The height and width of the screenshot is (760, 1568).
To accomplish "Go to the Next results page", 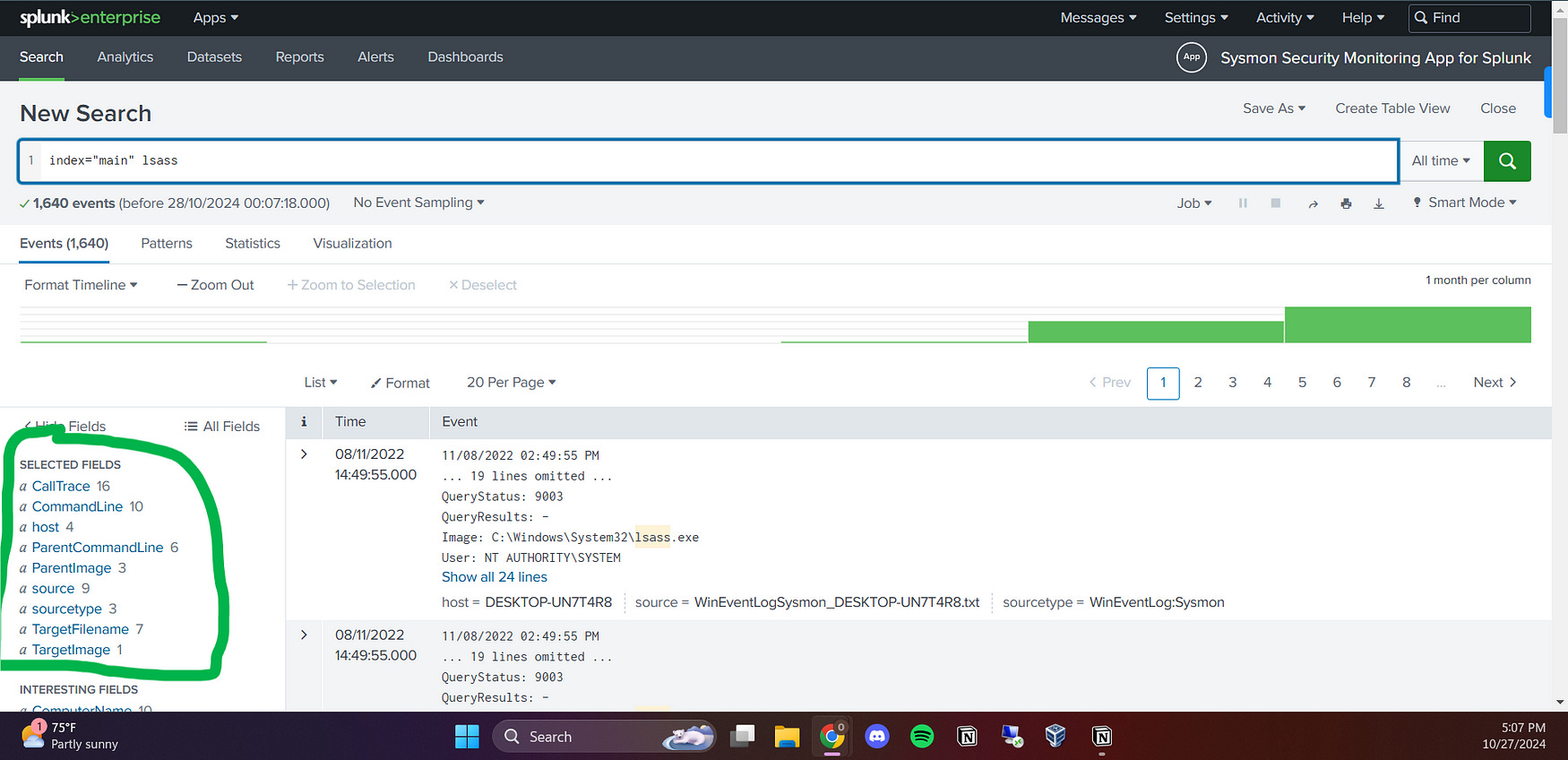I will 1495,383.
